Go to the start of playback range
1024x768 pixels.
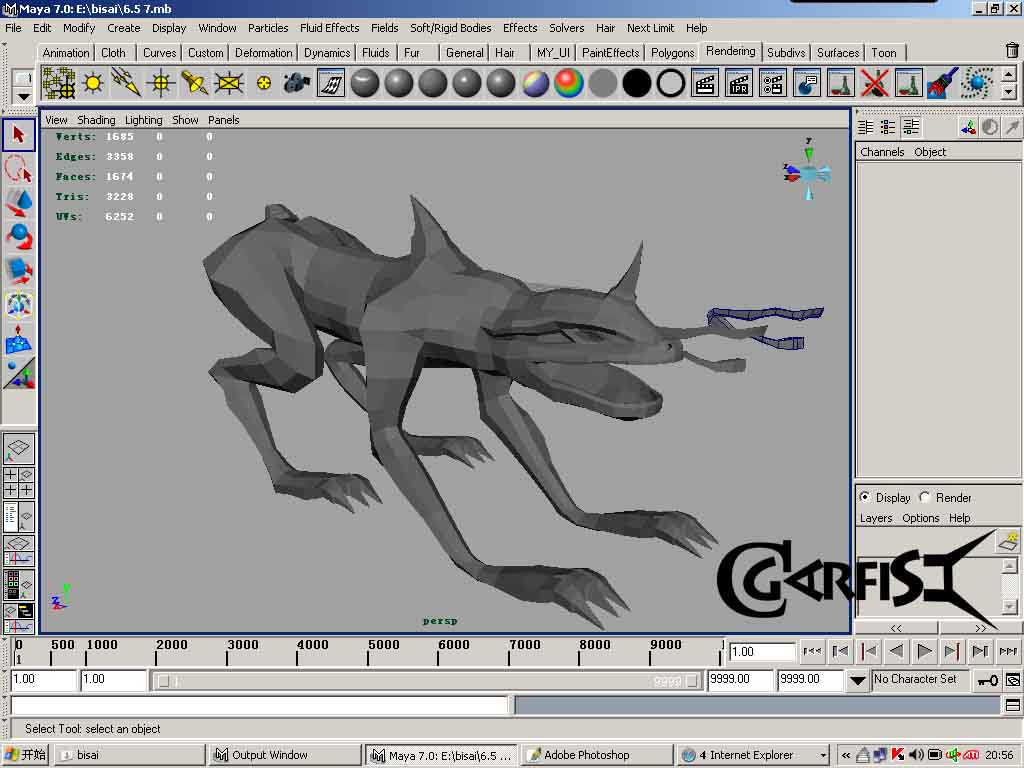(x=812, y=651)
